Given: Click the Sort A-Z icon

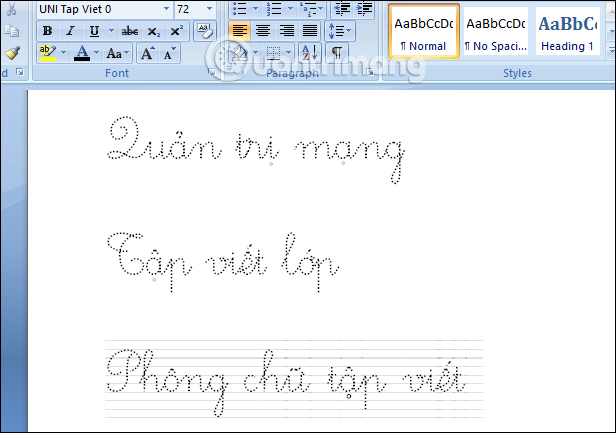Looking at the screenshot, I should 310,53.
